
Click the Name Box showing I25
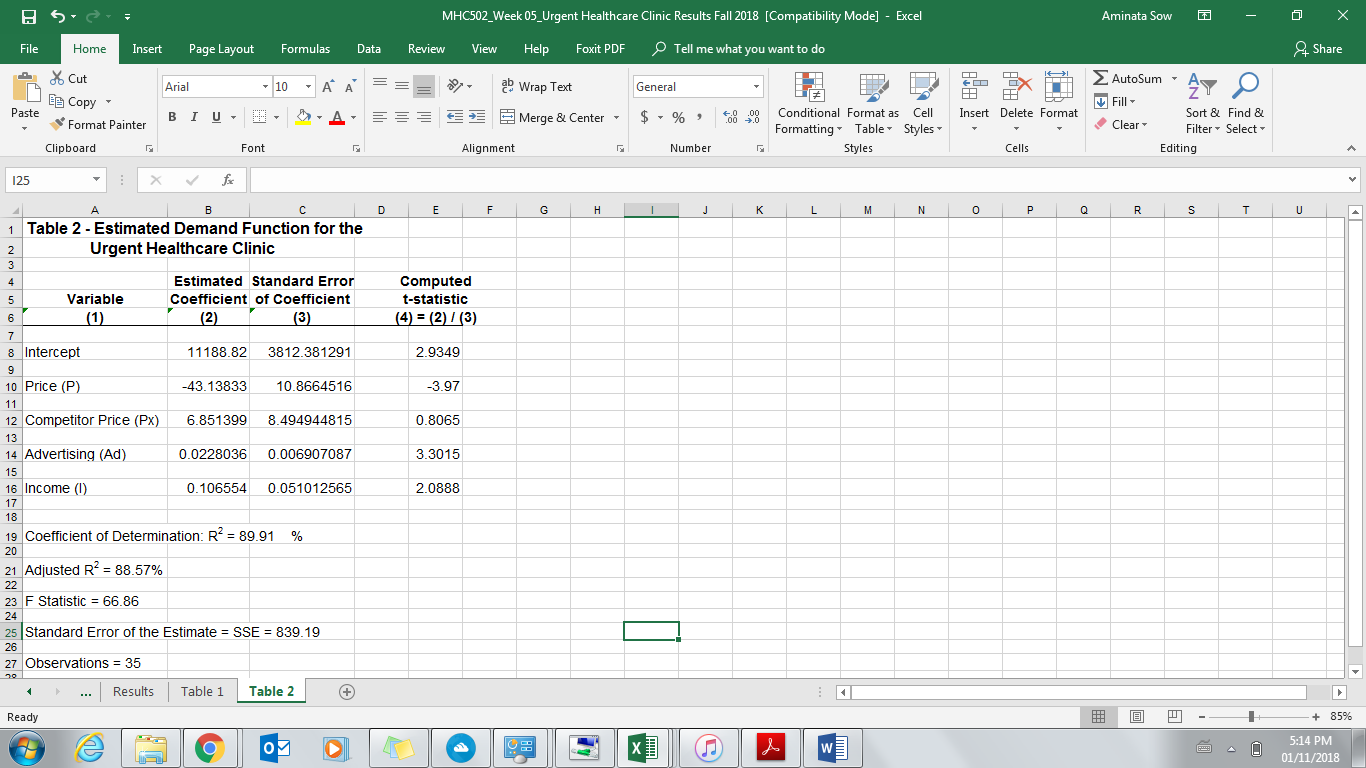56,180
